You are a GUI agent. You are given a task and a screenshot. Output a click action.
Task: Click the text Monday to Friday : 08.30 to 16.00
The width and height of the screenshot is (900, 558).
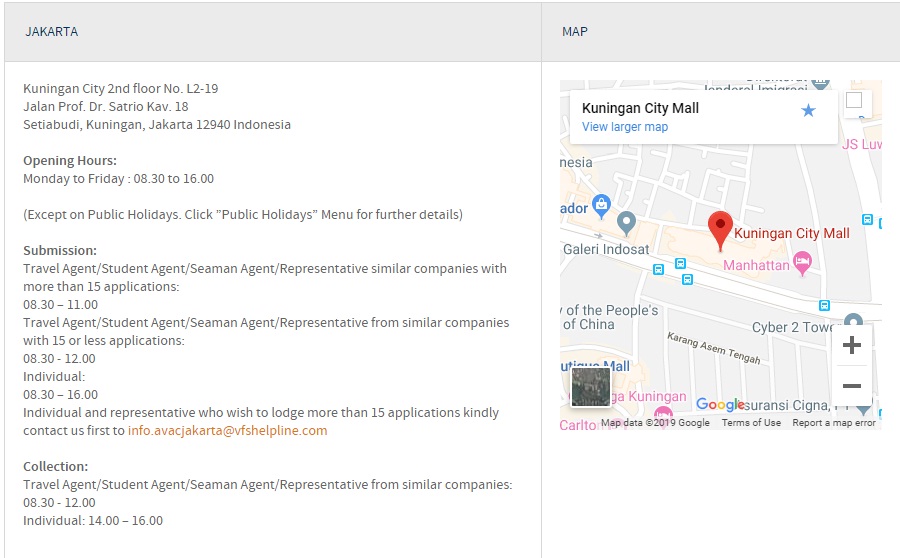click(118, 179)
